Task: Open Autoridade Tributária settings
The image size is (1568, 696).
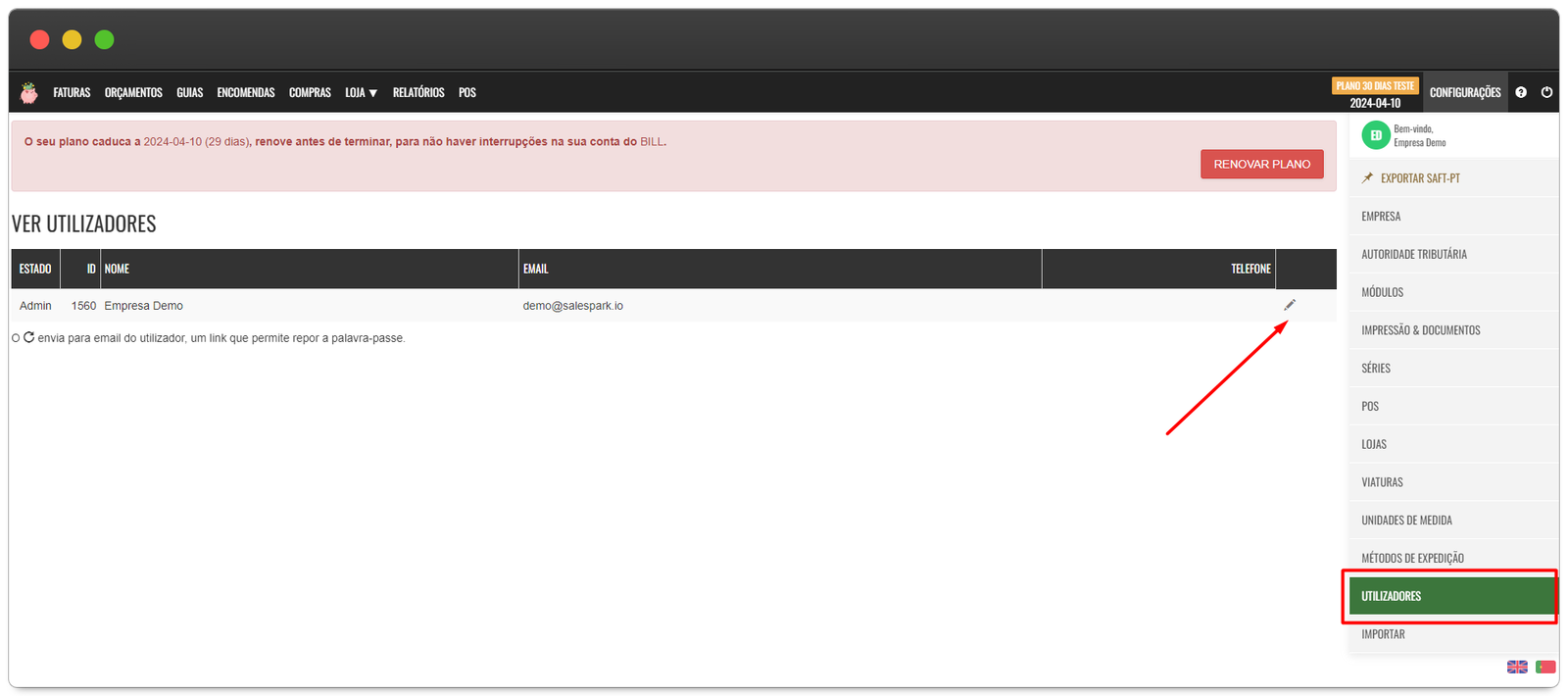Action: (x=1414, y=254)
